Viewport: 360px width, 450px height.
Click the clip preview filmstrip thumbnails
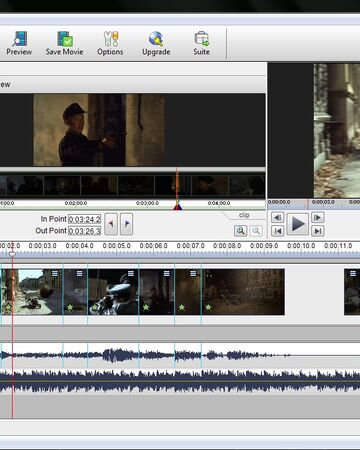click(133, 186)
